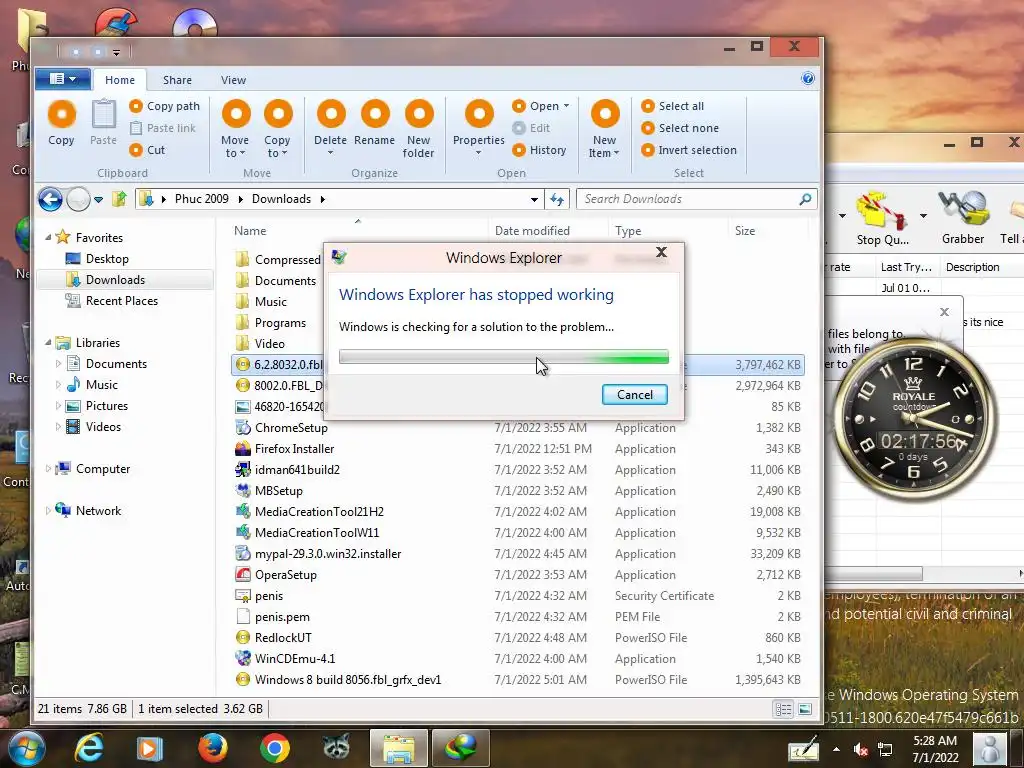Open Firefox from the taskbar
Image resolution: width=1024 pixels, height=768 pixels.
[212, 748]
